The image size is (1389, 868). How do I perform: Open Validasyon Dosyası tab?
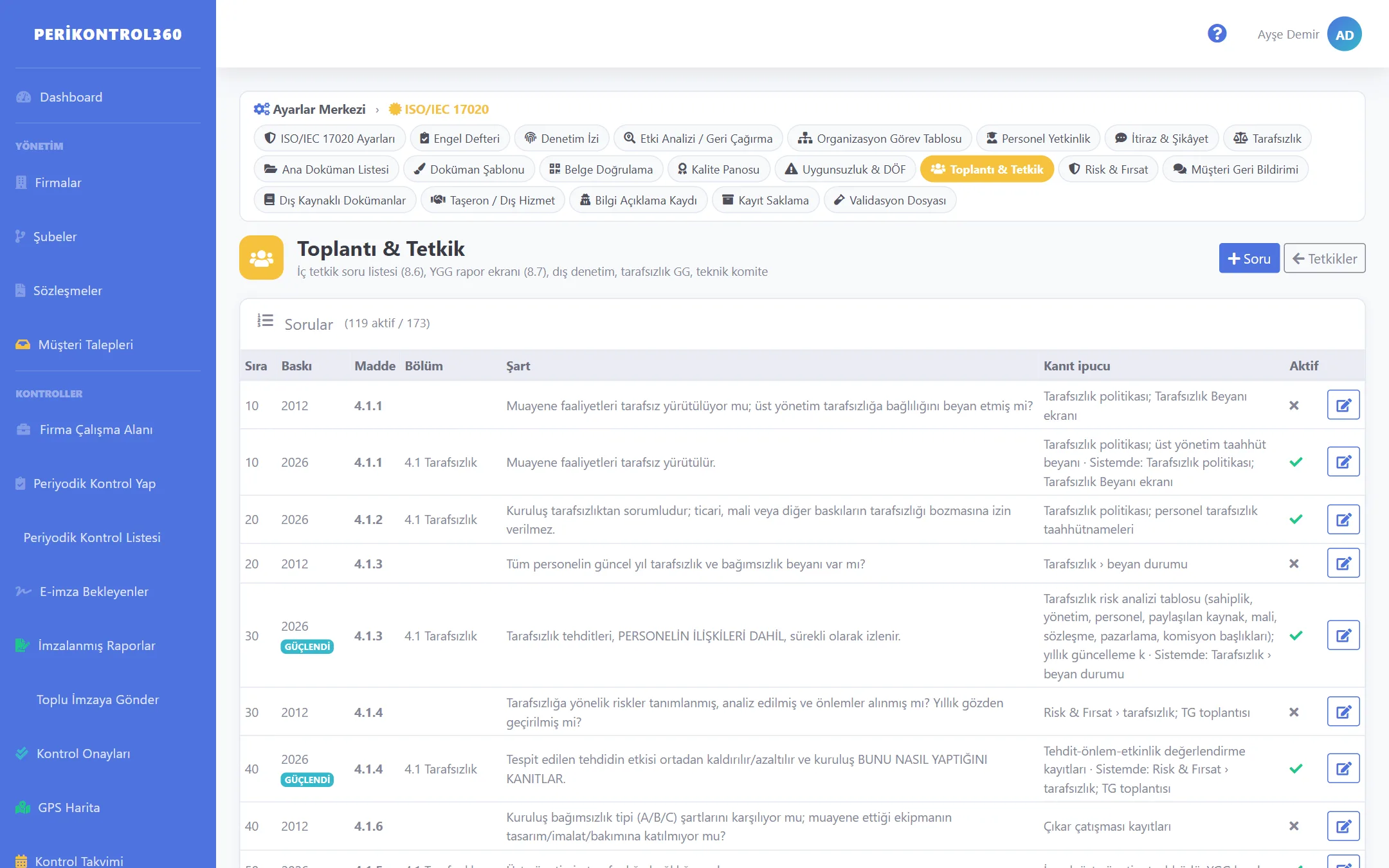tap(890, 200)
